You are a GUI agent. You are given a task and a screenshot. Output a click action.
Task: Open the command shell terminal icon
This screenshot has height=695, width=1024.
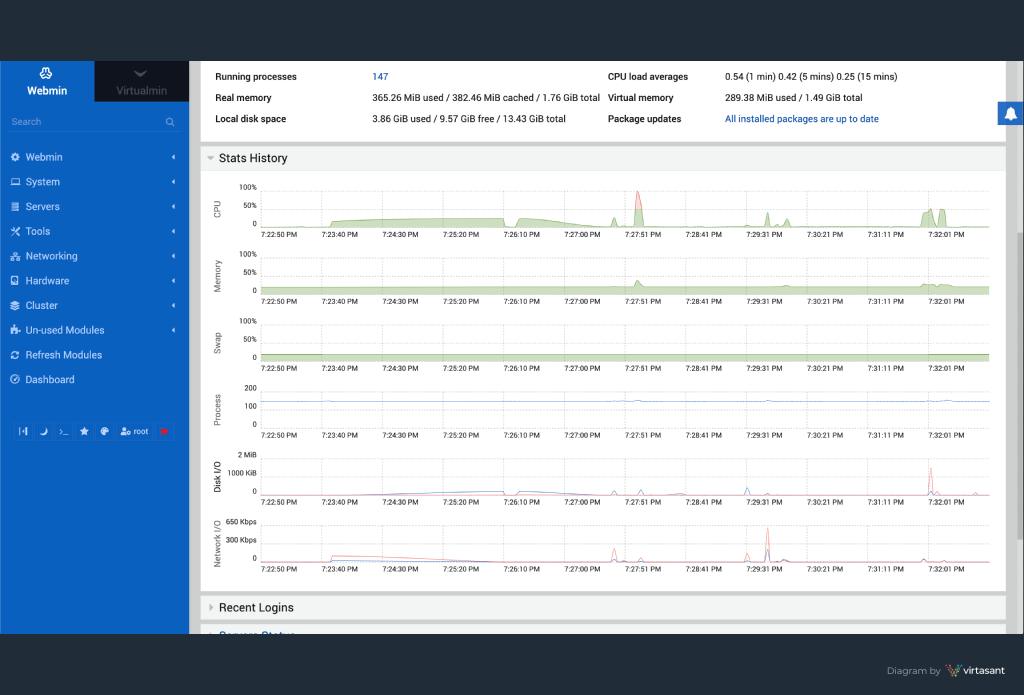tap(63, 431)
